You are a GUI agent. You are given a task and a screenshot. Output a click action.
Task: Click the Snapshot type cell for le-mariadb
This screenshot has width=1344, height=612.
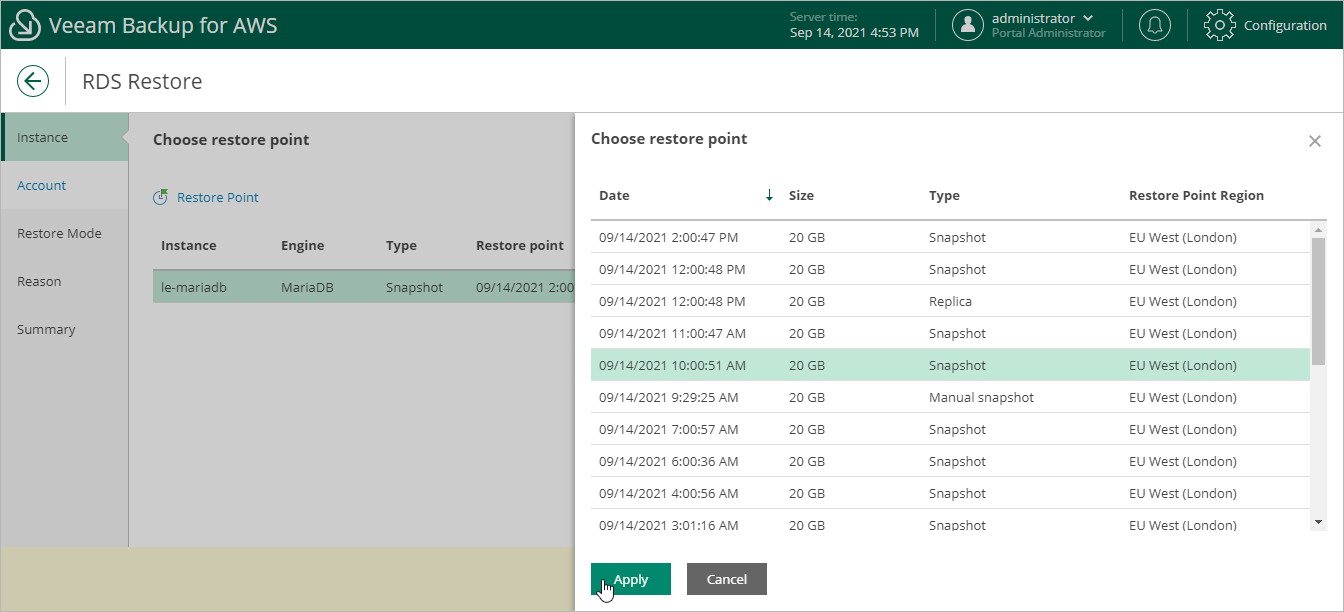coord(414,287)
